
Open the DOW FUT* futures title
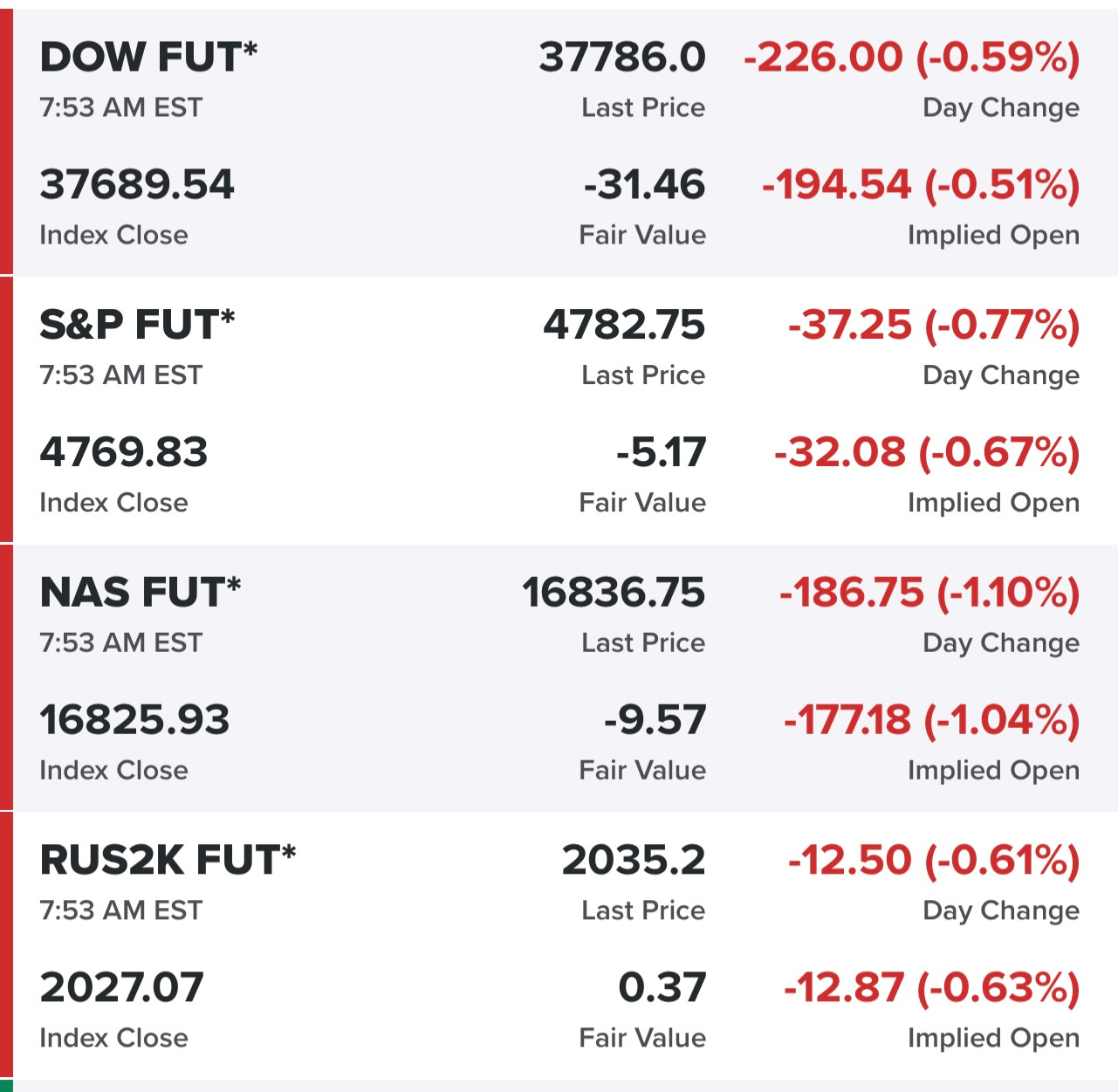coord(148,58)
